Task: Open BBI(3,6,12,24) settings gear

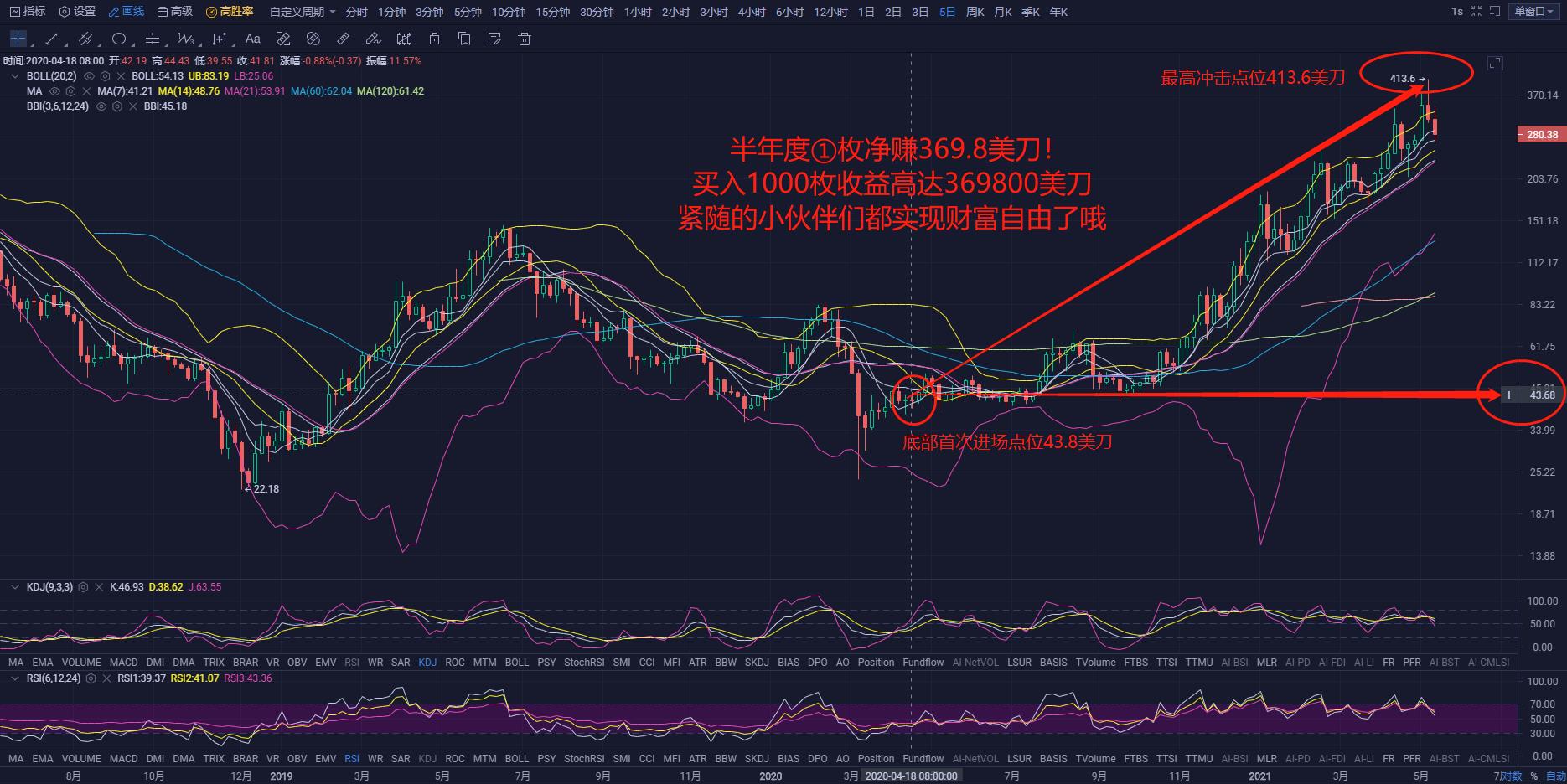Action: coord(117,106)
